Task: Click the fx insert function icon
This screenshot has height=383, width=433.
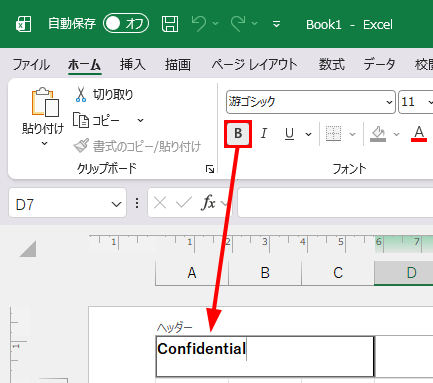Action: coord(208,203)
